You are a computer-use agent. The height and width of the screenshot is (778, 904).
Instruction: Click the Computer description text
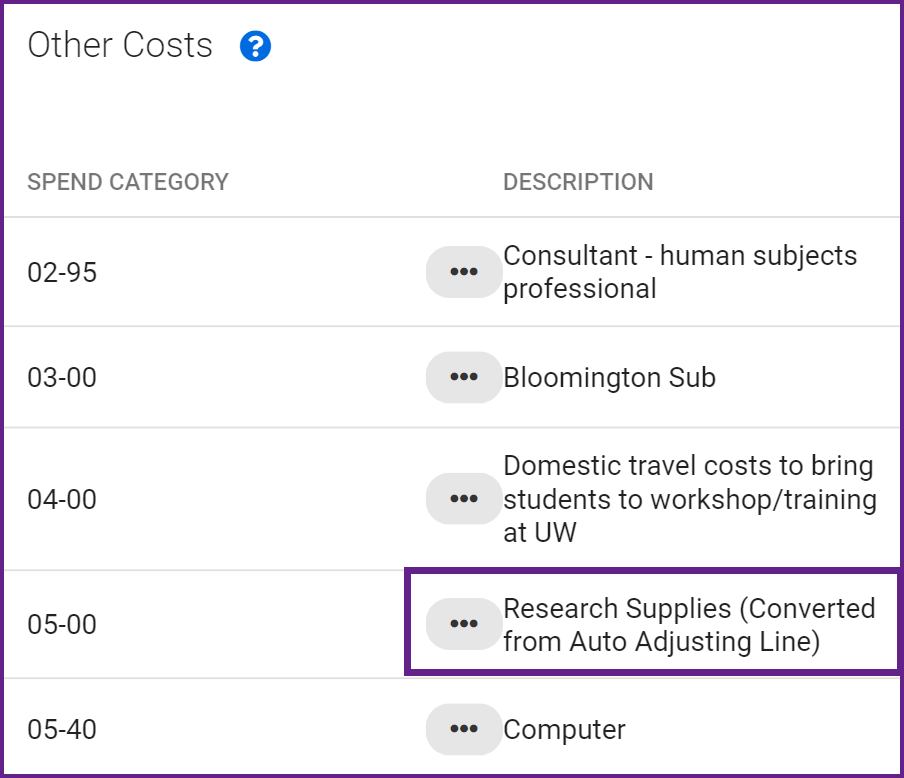click(564, 730)
